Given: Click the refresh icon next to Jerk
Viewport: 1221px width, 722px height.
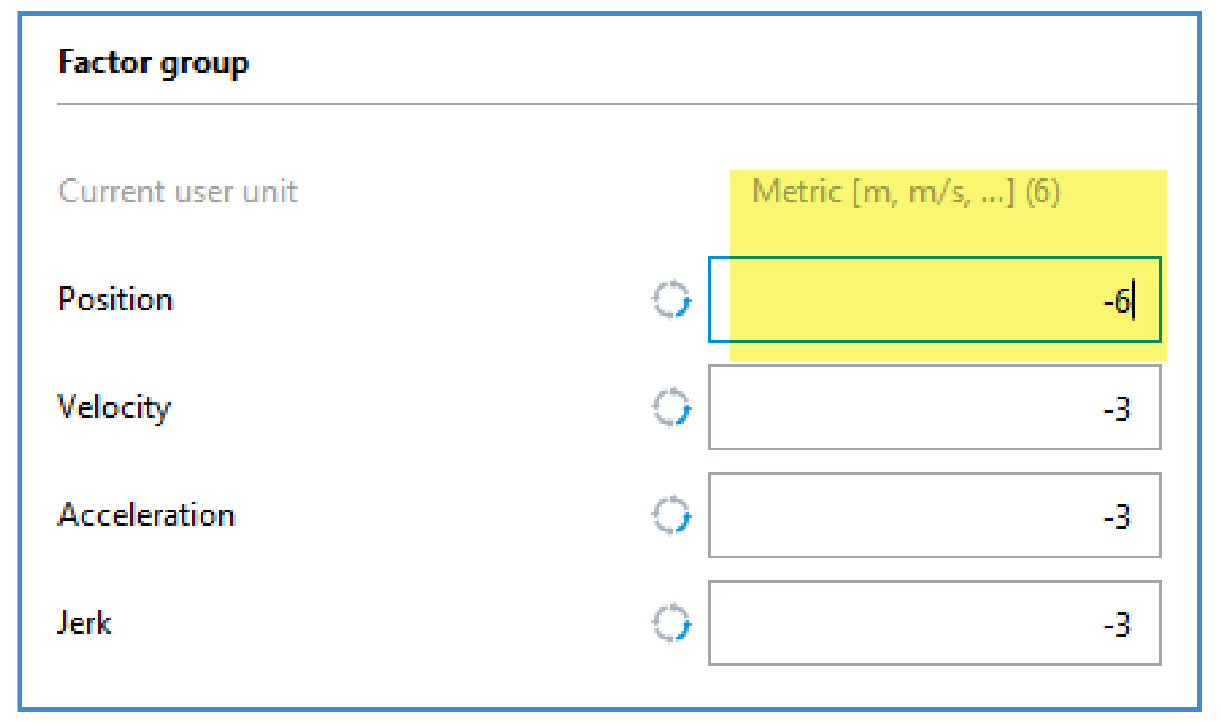Looking at the screenshot, I should (671, 624).
